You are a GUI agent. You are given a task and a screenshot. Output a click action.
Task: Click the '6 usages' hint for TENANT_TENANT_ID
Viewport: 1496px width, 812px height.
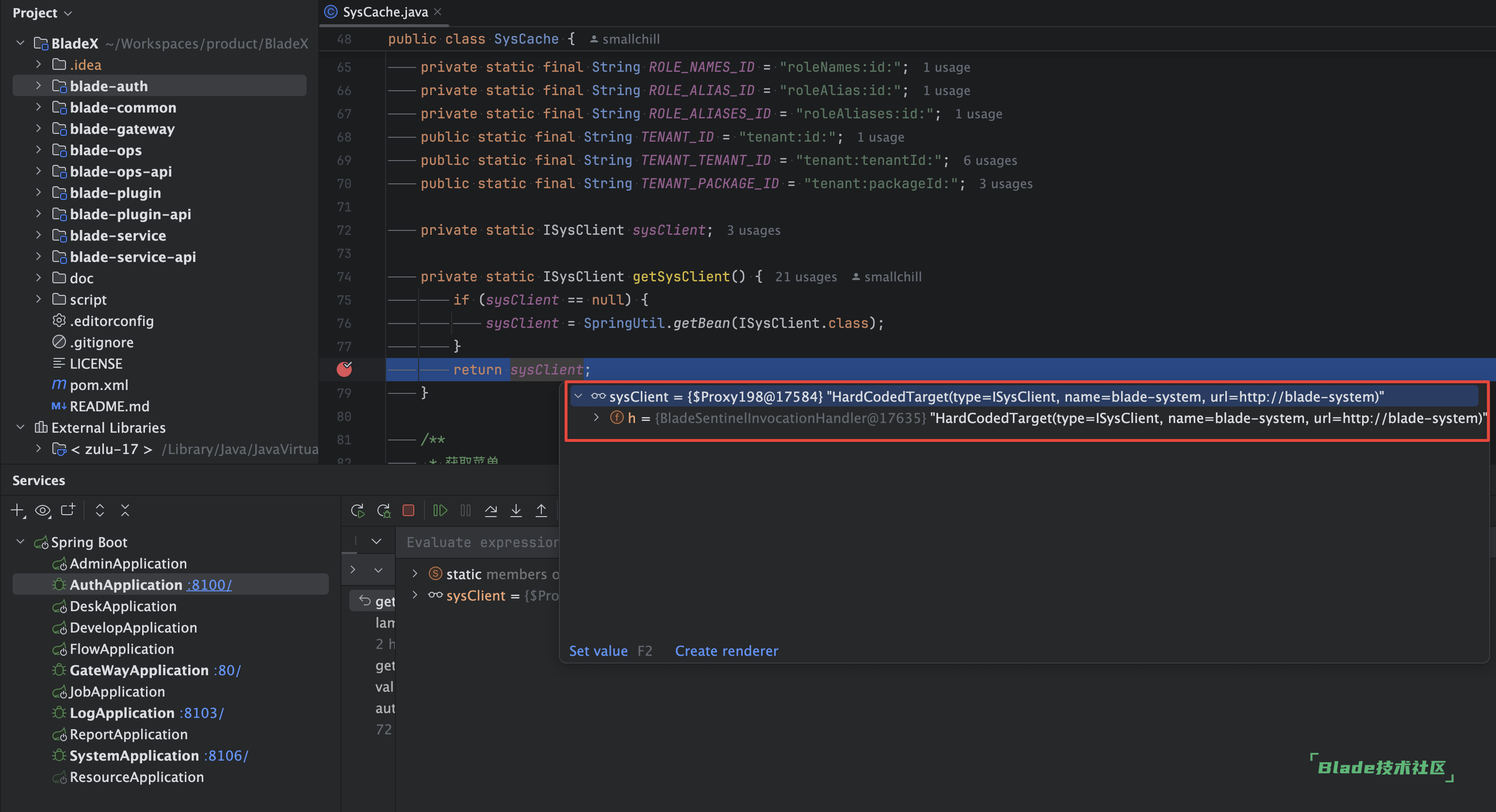tap(990, 160)
